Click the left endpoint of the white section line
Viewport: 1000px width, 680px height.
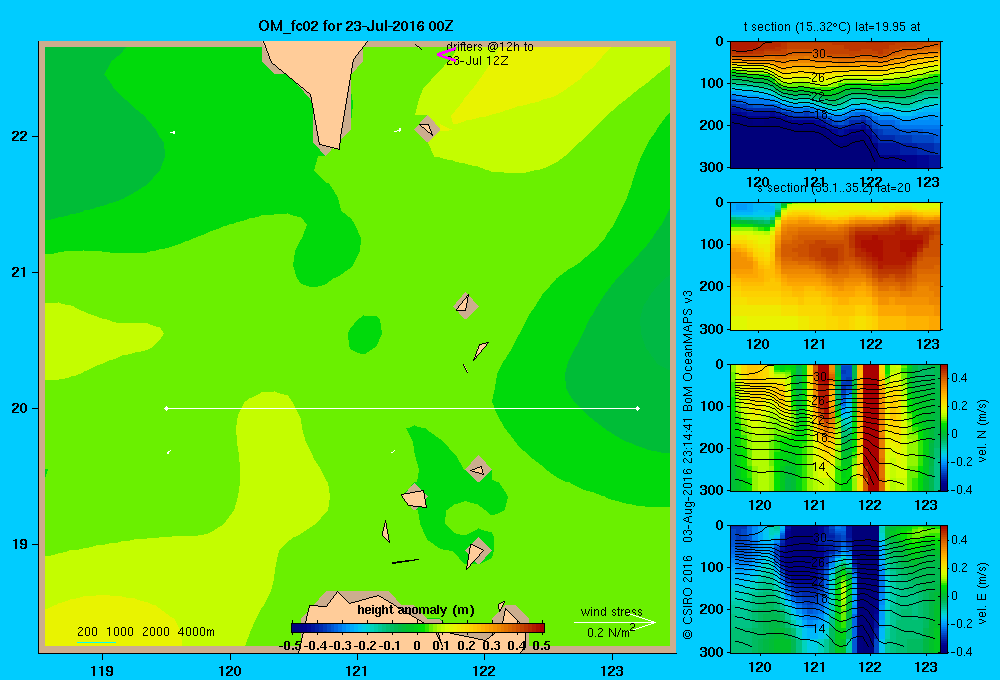coord(166,408)
